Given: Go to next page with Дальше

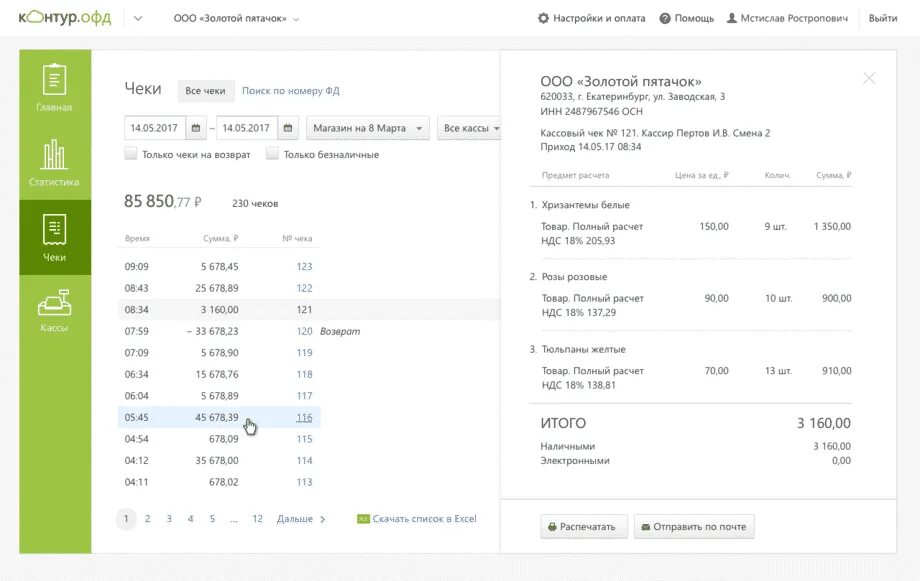Looking at the screenshot, I should pos(300,519).
